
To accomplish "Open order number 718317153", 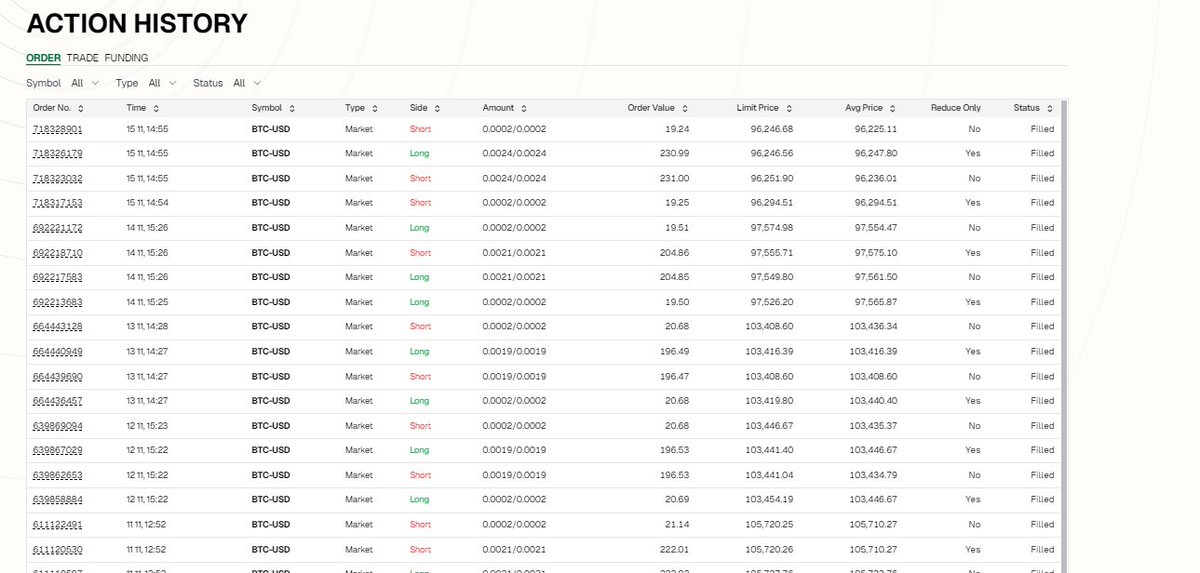I will 57,203.
